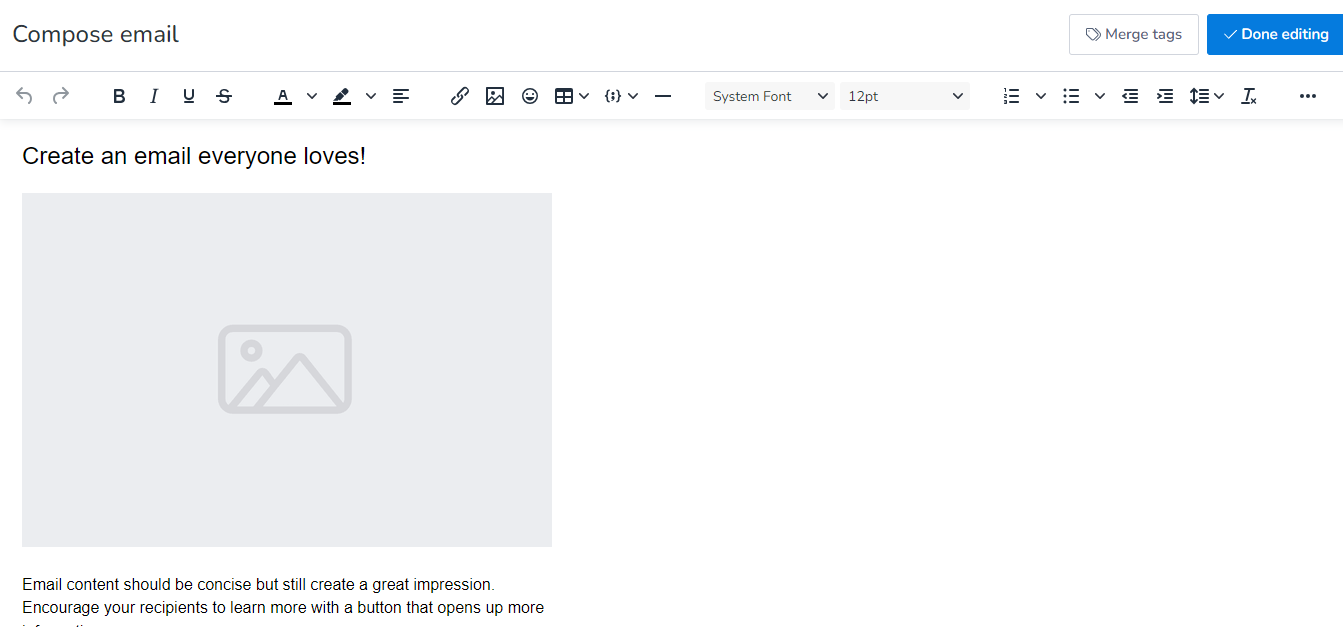Screen dimensions: 1343x627
Task: Open the overflow menu with more tools
Action: tap(1308, 95)
